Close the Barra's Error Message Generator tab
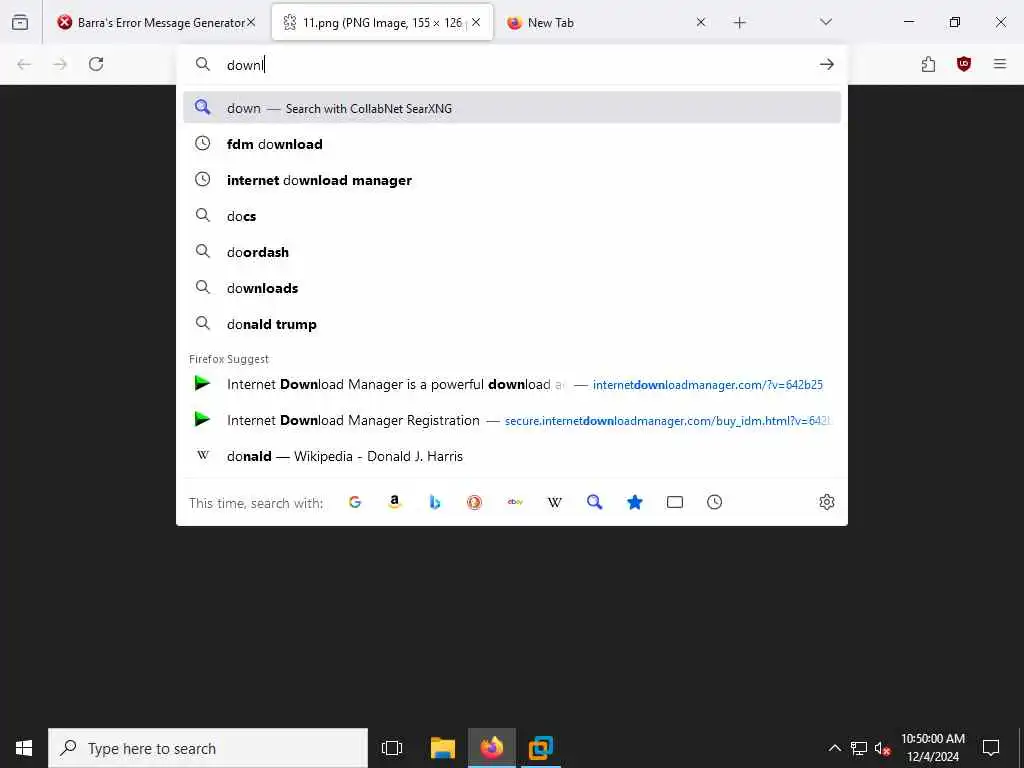Viewport: 1024px width, 768px height. click(251, 22)
